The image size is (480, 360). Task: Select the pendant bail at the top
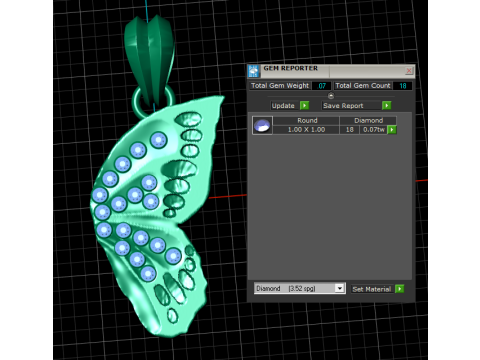(149, 60)
